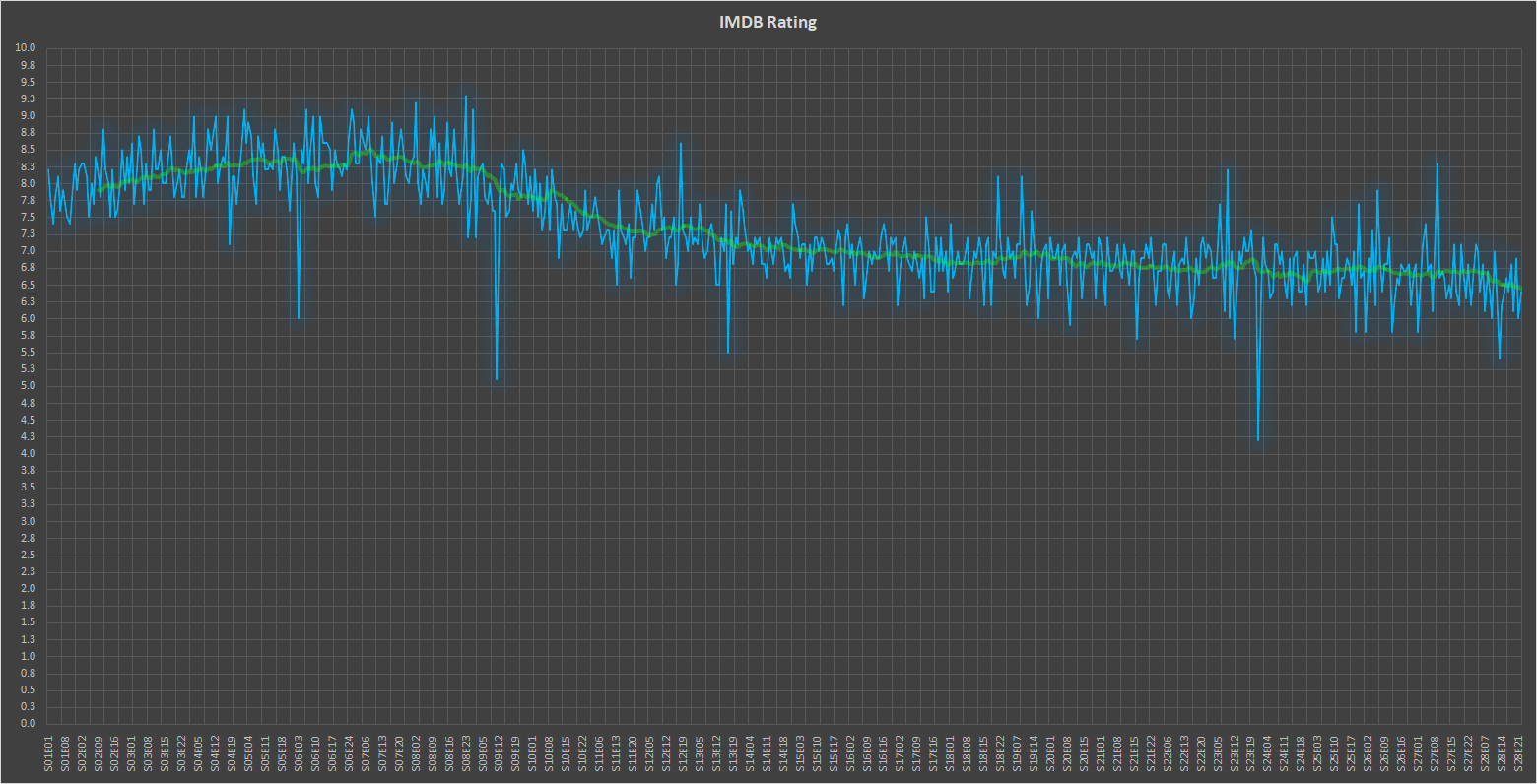
Task: Click the 5.0 value on the vertical axis
Action: [x=28, y=386]
